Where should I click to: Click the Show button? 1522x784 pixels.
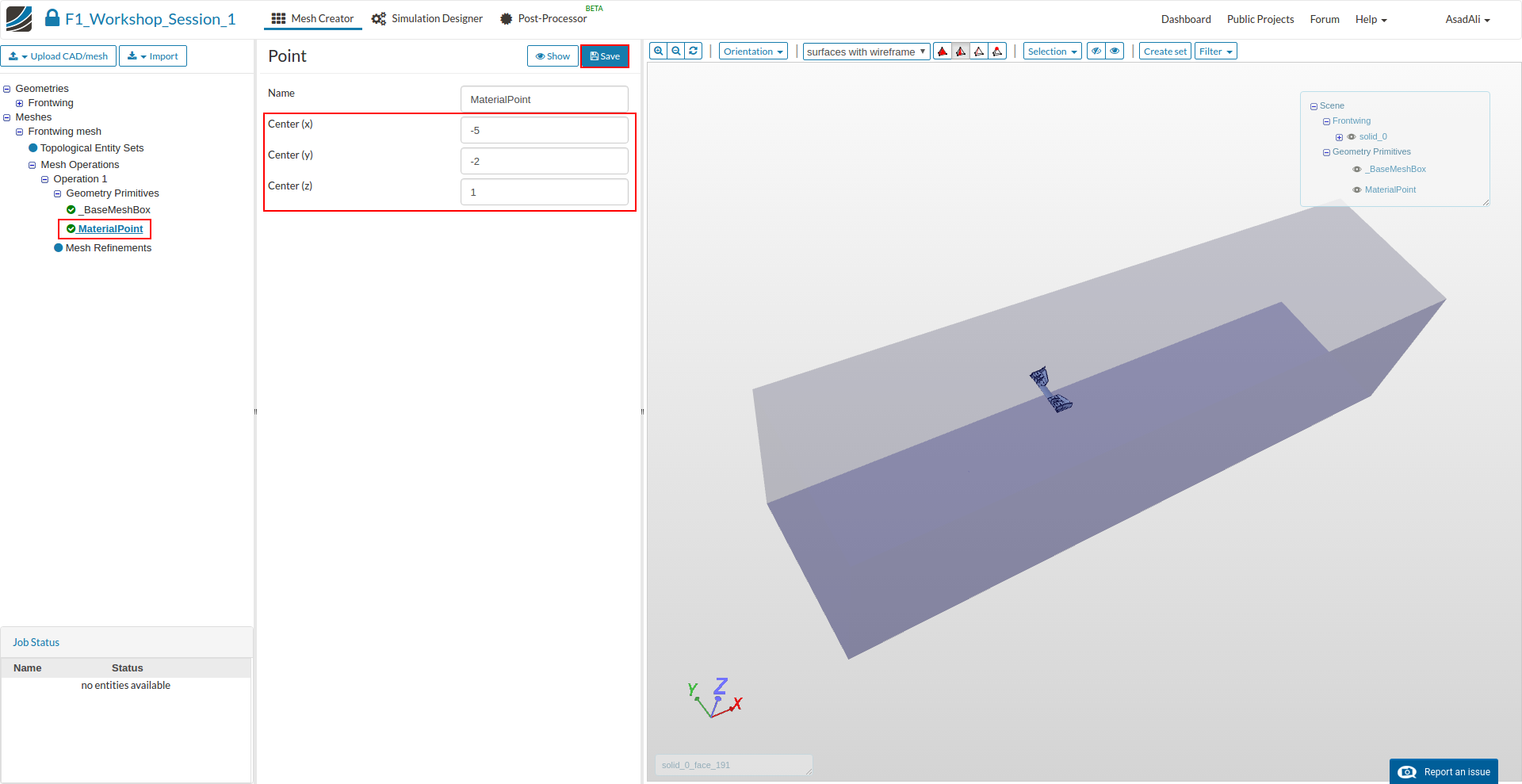pos(553,56)
